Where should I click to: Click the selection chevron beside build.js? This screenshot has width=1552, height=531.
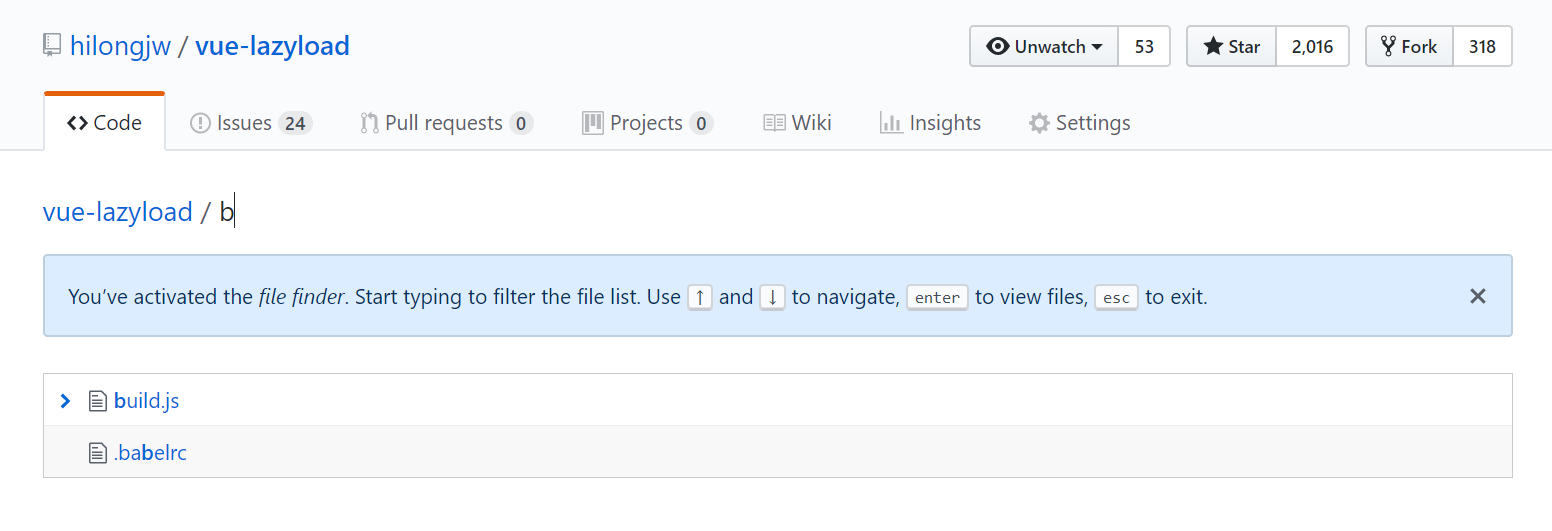click(66, 401)
